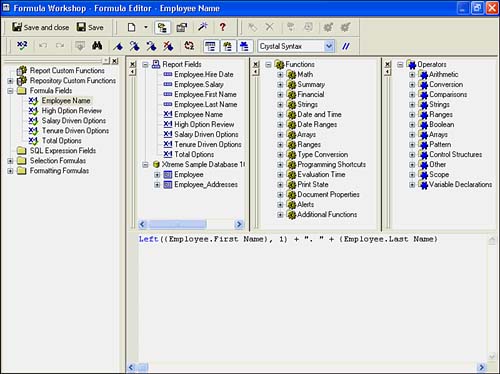The width and height of the screenshot is (500, 374).
Task: Click formula editor right scroll arrow
Action: [x=481, y=367]
